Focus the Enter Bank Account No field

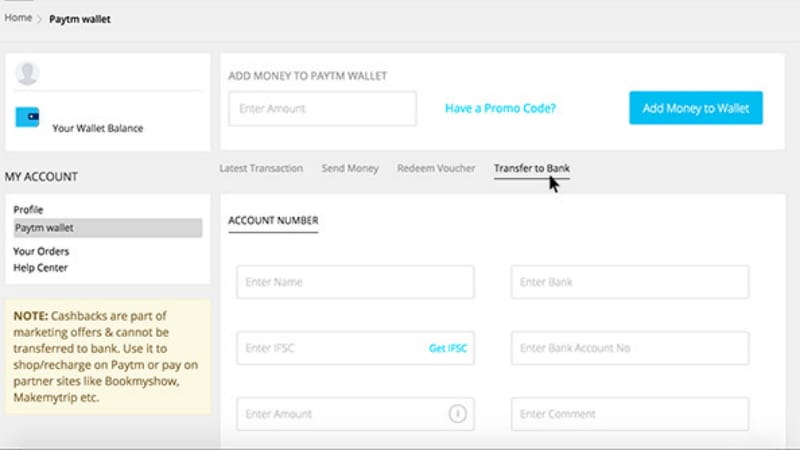(630, 348)
